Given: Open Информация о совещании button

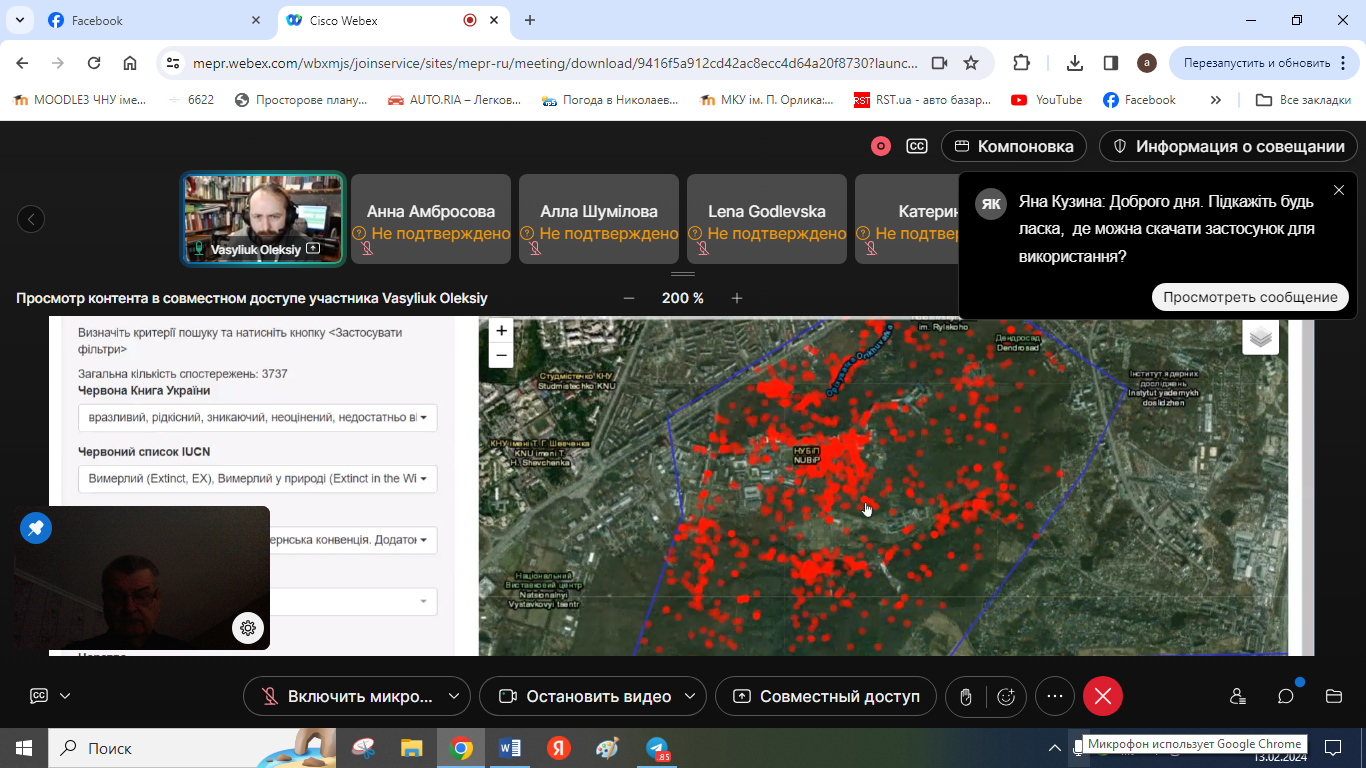Looking at the screenshot, I should [x=1228, y=146].
